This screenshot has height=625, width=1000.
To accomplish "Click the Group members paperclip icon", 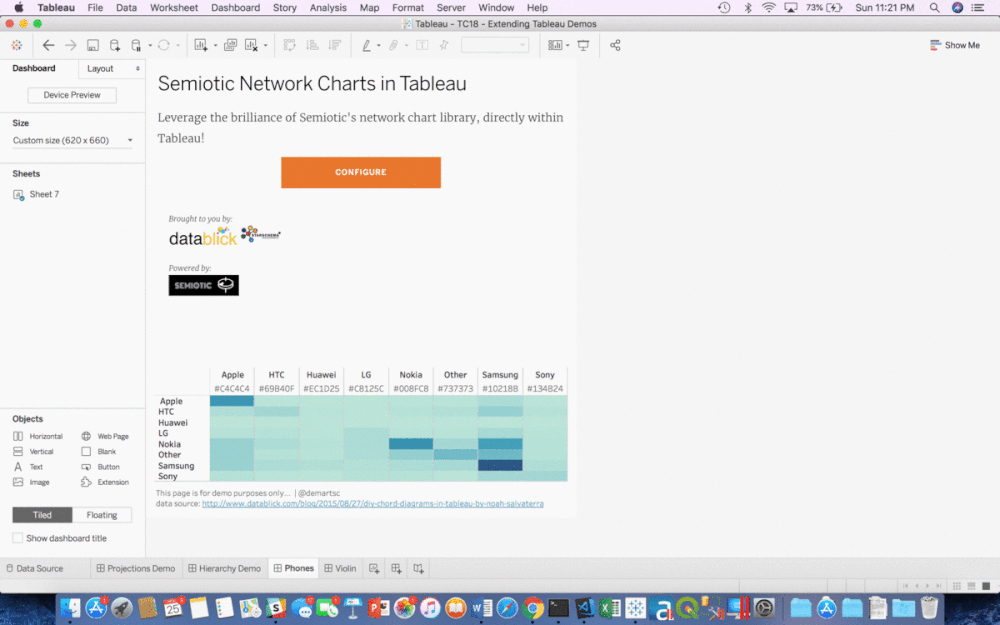I will [x=394, y=45].
